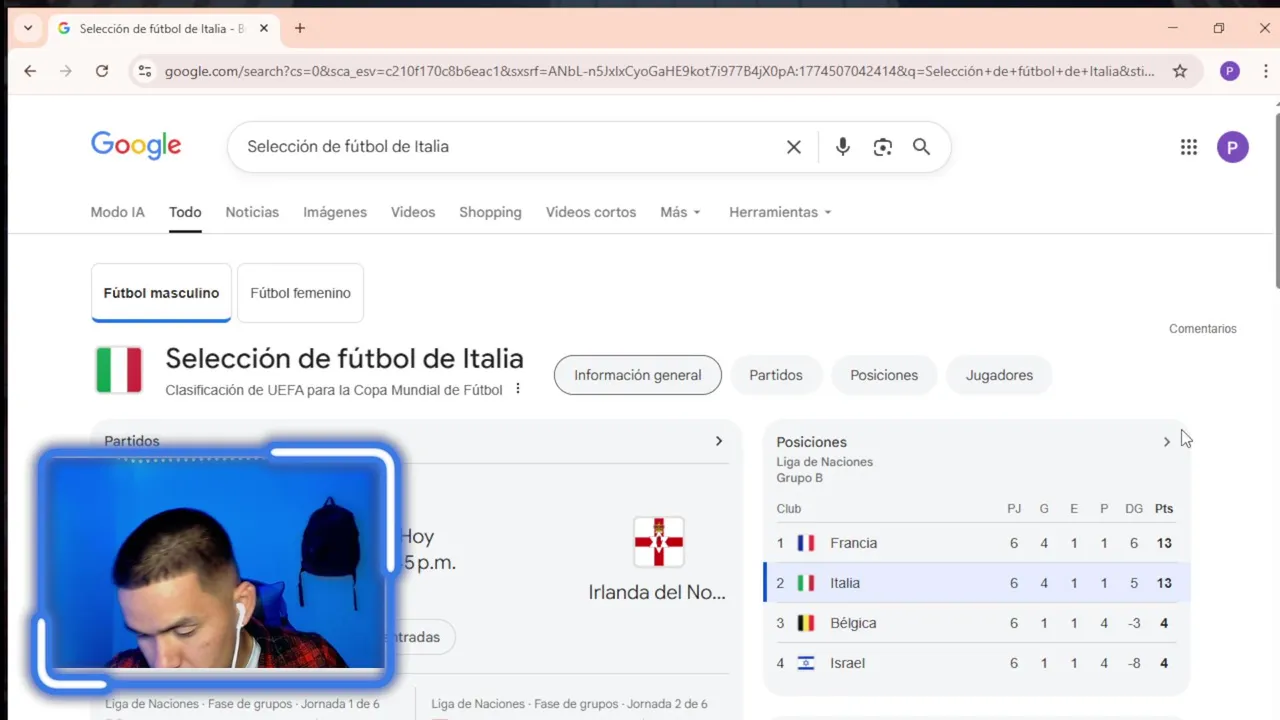Open Videos cortos tab
The height and width of the screenshot is (720, 1280).
591,212
